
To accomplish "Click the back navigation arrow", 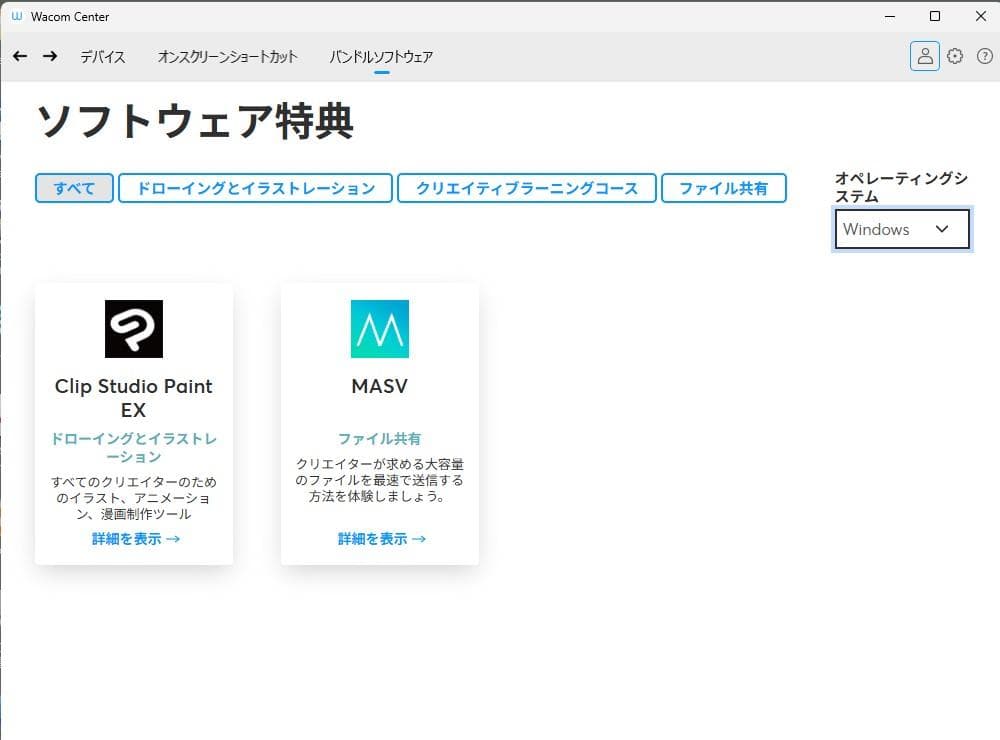I will [x=19, y=57].
